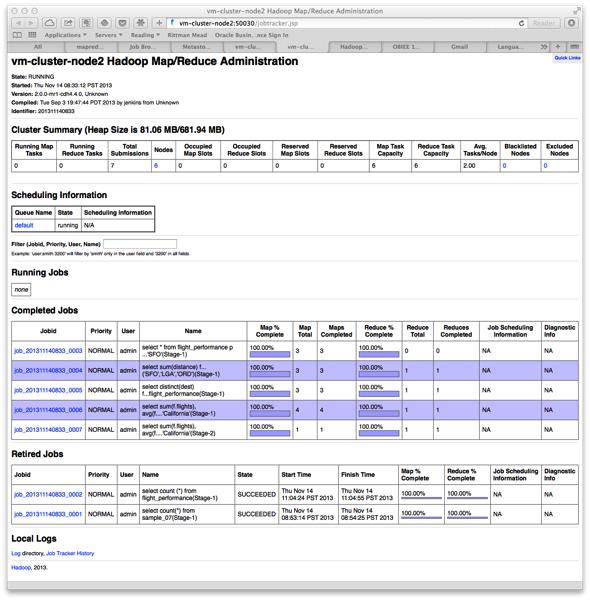Screen dimensions: 590x600
Task: Open job_201311140833_0005 details
Action: click(48, 390)
